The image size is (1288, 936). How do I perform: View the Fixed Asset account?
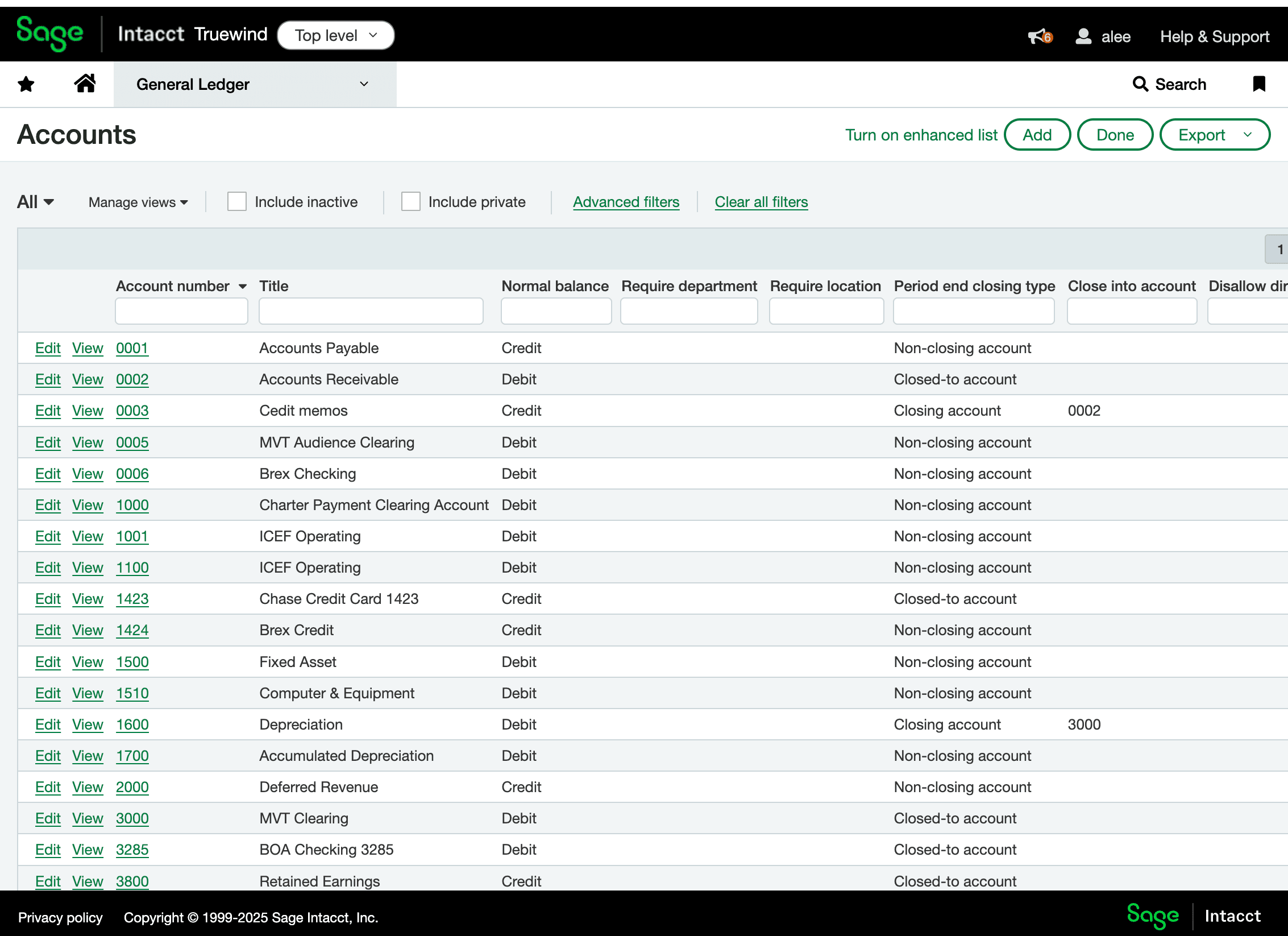point(88,662)
